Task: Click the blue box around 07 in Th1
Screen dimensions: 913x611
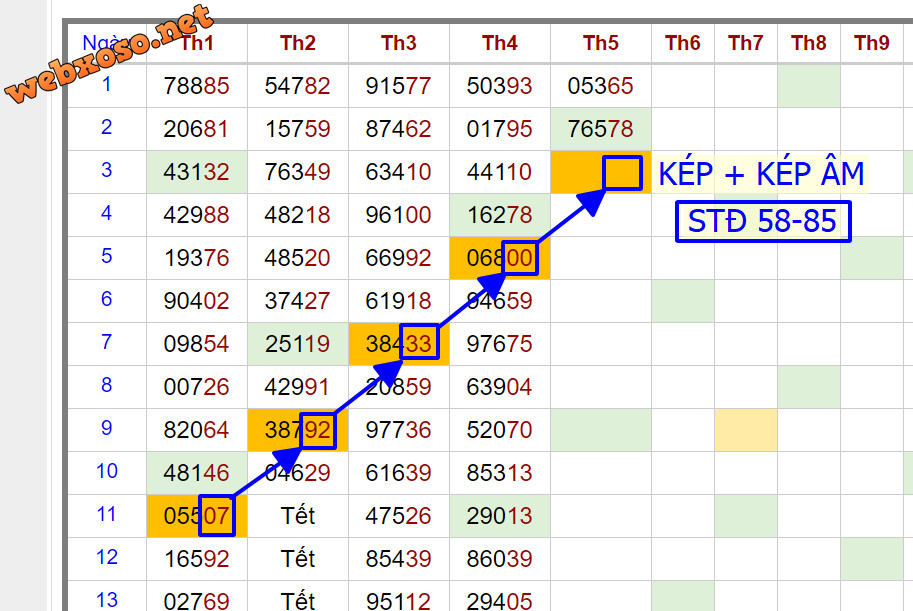Action: pos(216,515)
